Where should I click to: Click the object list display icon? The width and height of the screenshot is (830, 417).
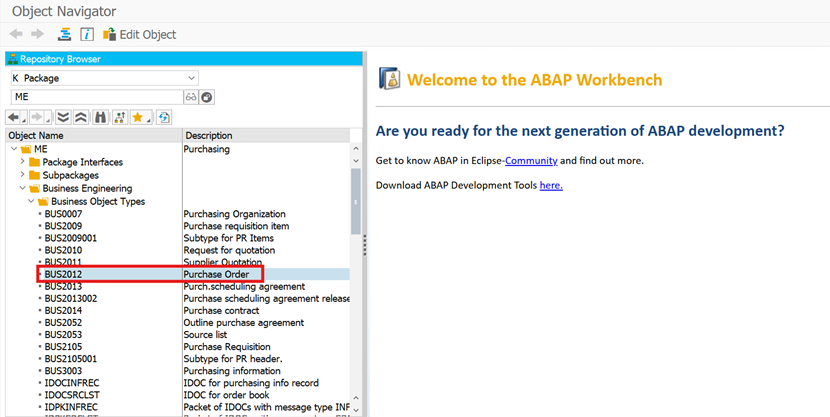pyautogui.click(x=65, y=34)
